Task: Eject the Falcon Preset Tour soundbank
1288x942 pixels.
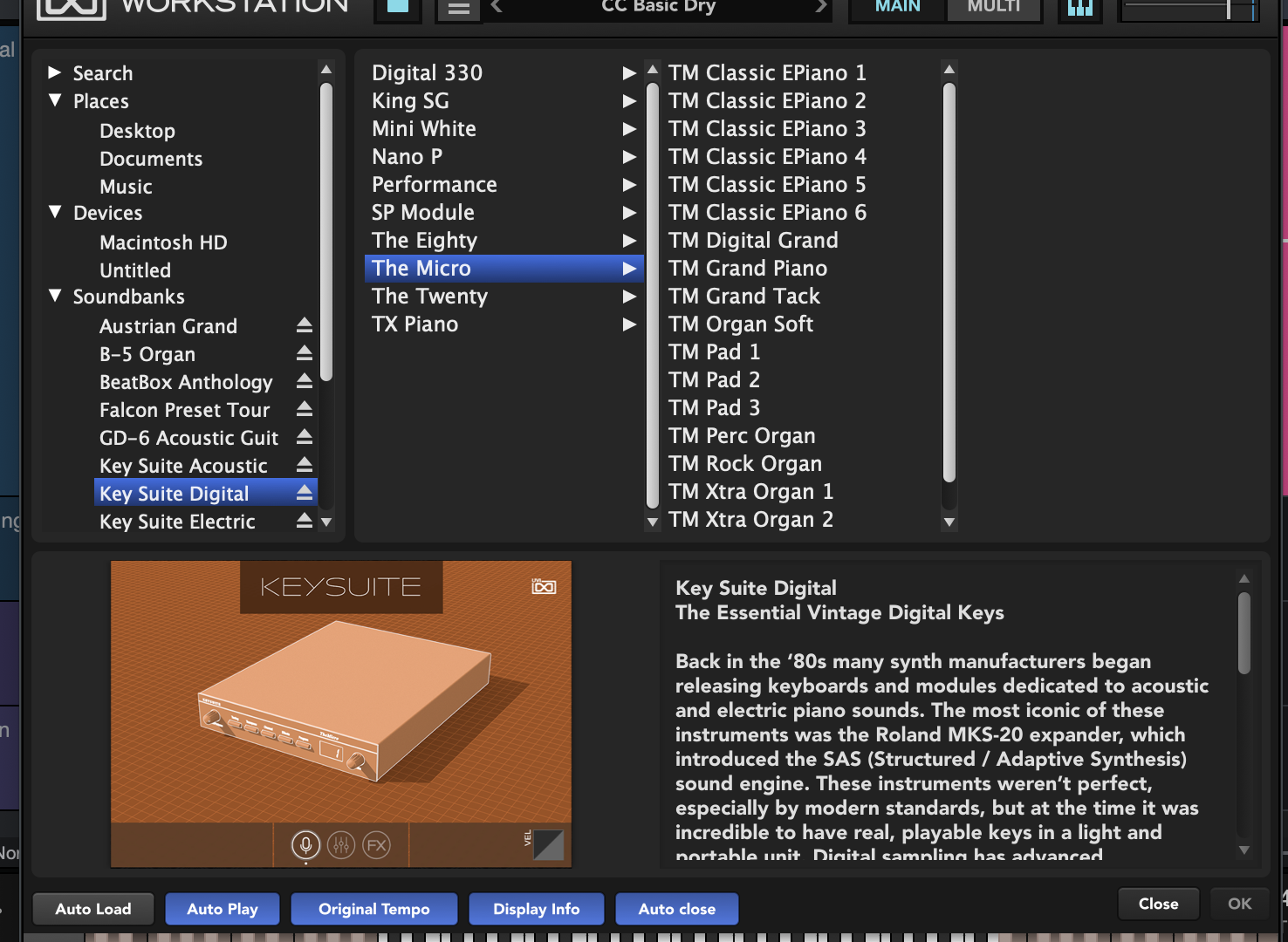Action: point(304,409)
